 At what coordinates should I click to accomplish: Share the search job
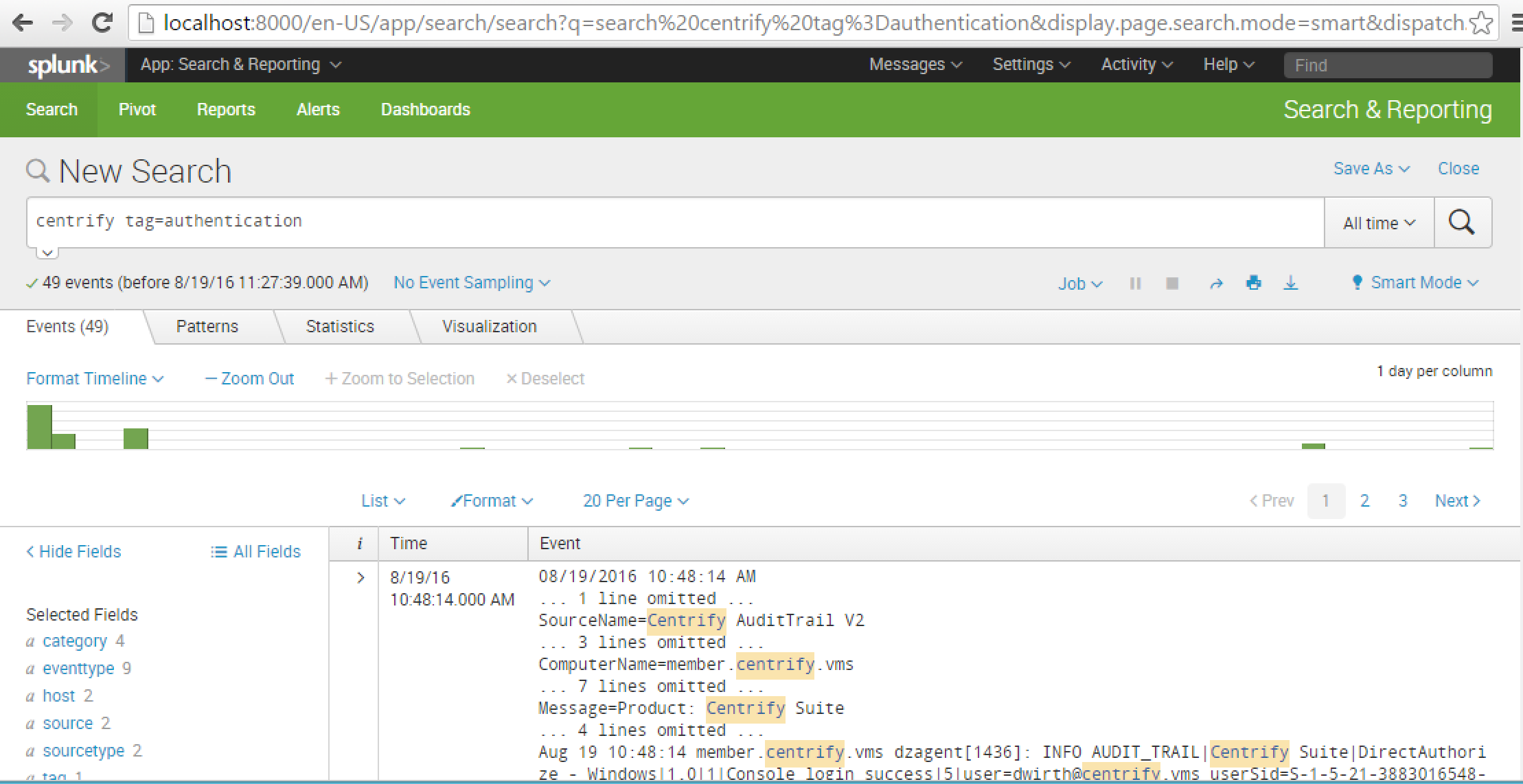(x=1216, y=283)
